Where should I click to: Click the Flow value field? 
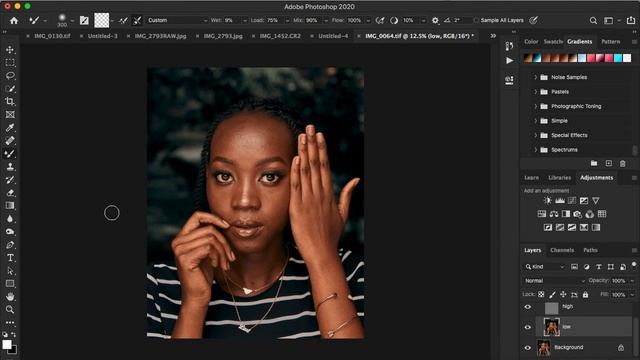[354, 20]
